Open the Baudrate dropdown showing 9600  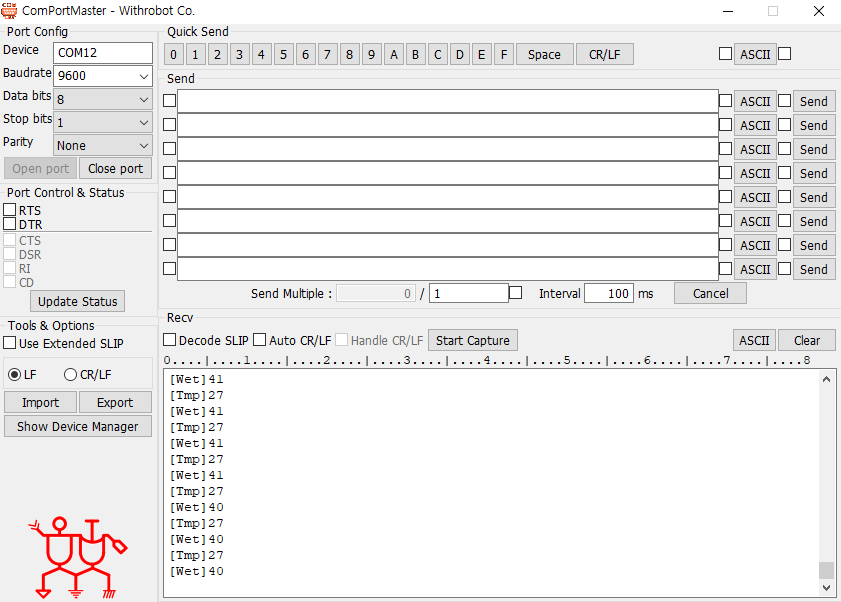103,76
